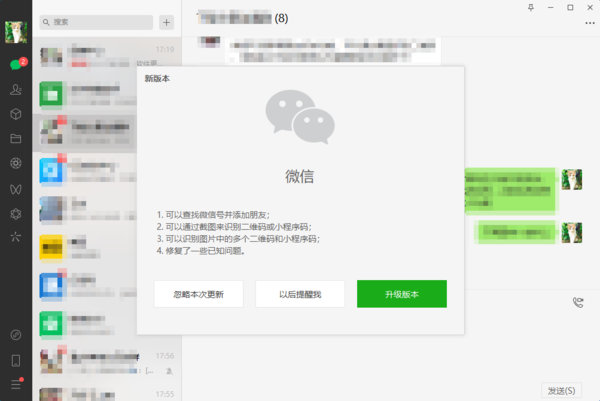The image size is (600, 401).
Task: Click the cat avatar beside the small green message
Action: (572, 233)
